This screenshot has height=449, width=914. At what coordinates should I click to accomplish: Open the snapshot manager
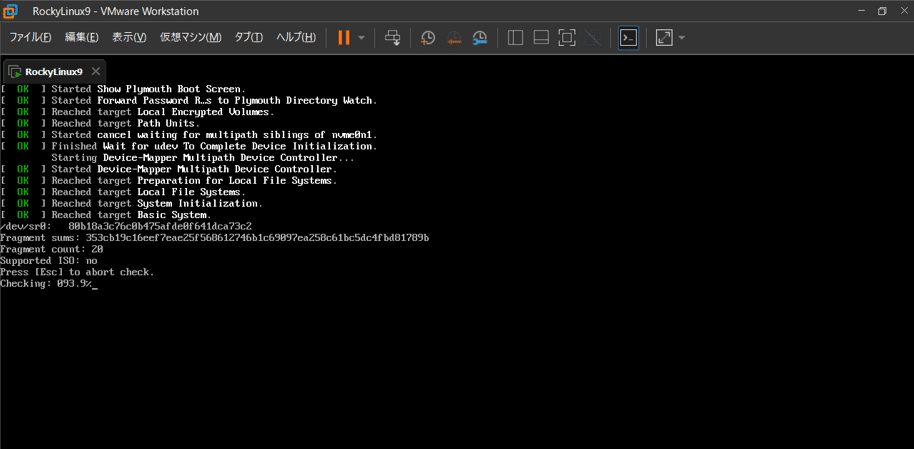[480, 38]
